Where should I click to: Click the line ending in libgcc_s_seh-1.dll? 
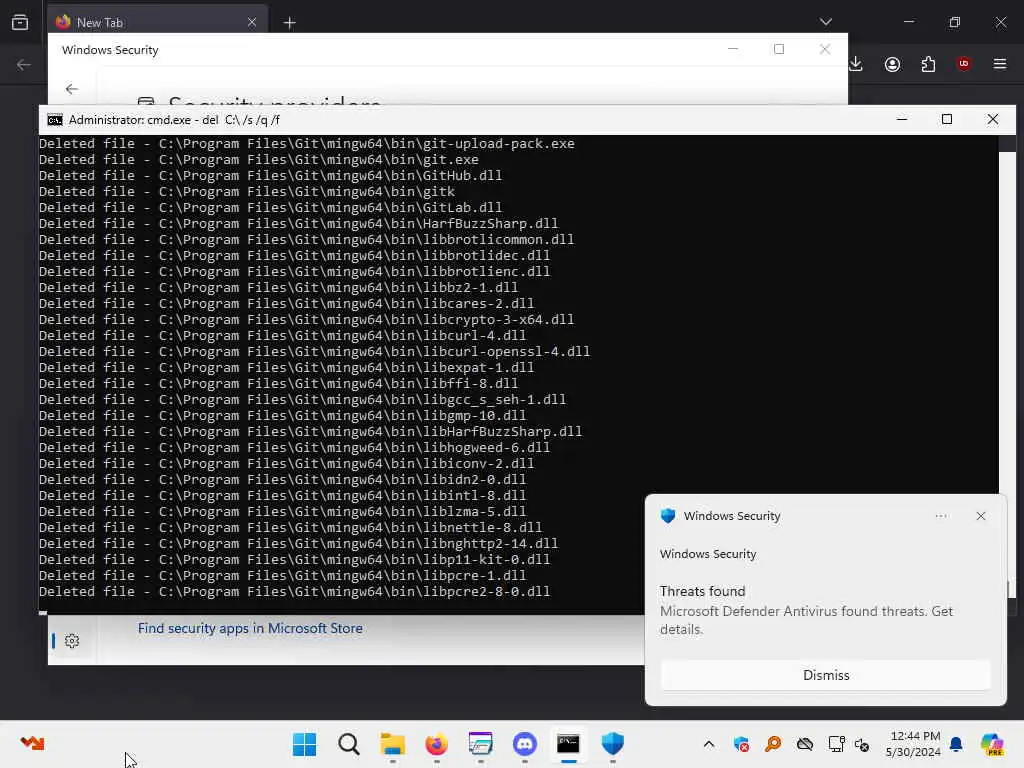point(302,400)
